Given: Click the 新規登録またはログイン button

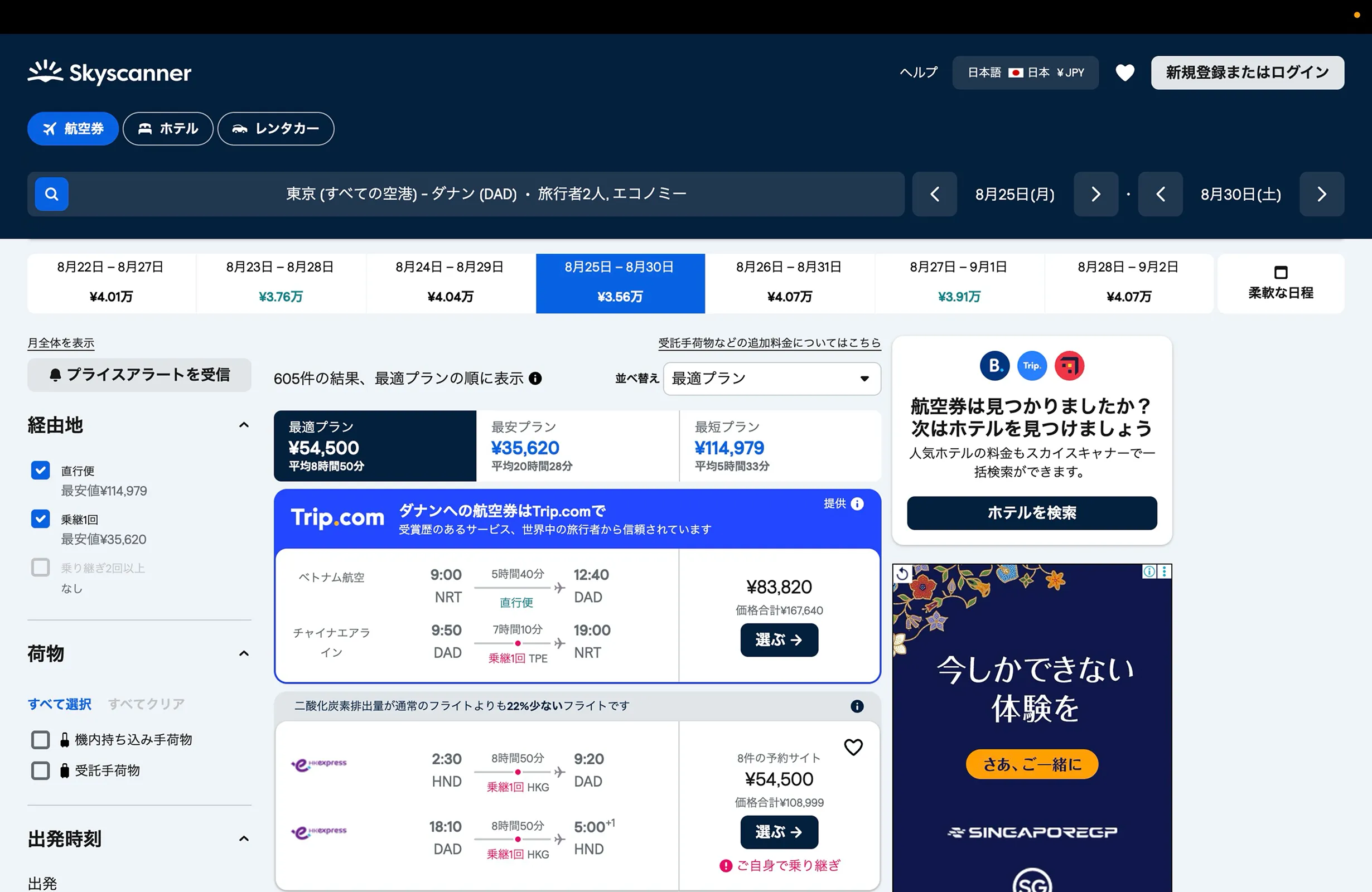Looking at the screenshot, I should 1247,72.
